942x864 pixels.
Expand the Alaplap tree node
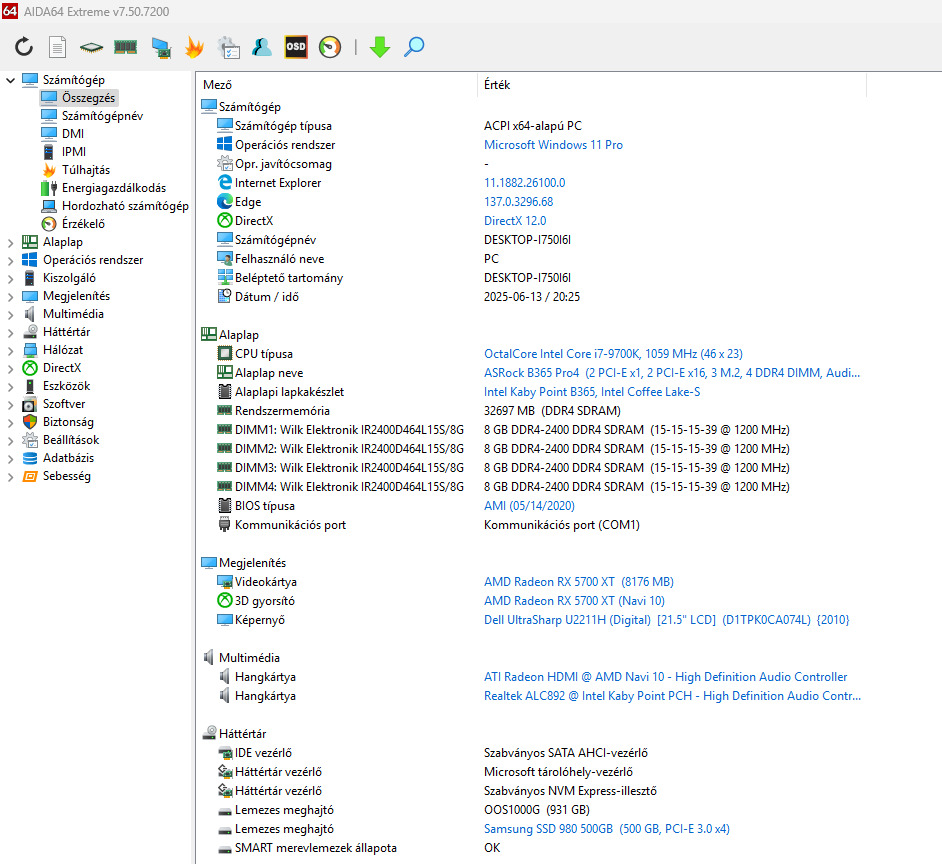point(10,243)
